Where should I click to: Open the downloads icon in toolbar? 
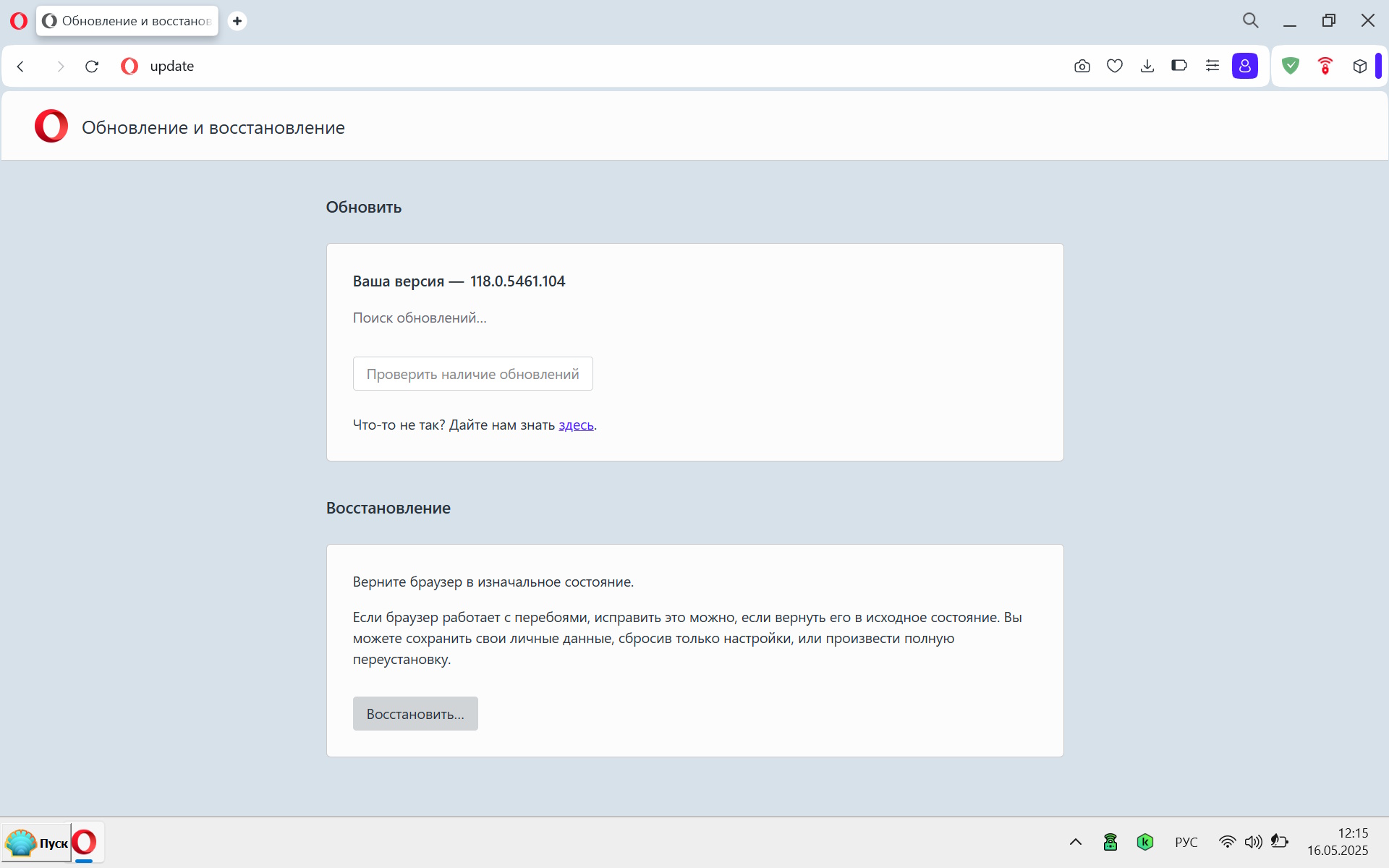tap(1147, 67)
